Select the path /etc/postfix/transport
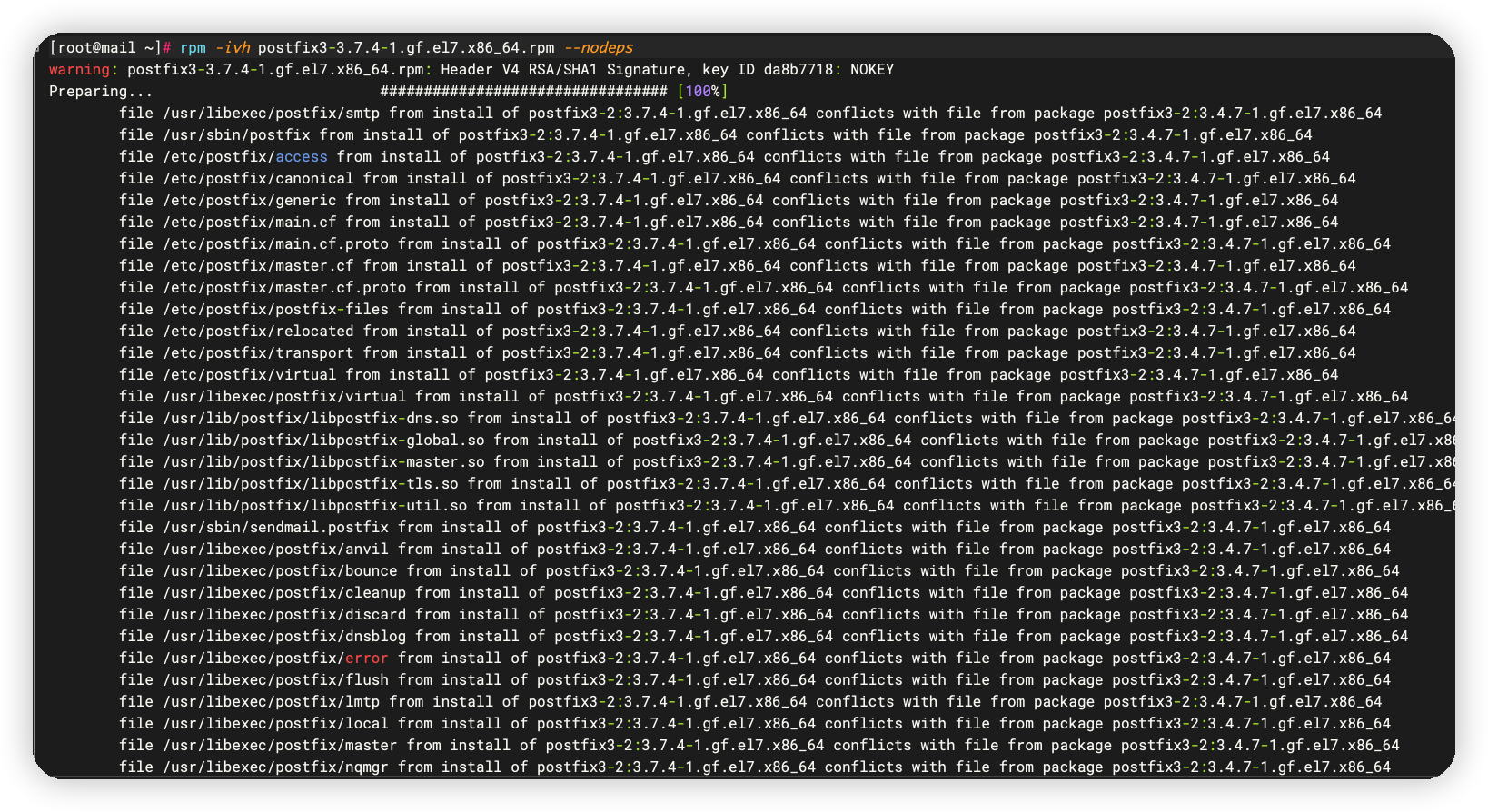This screenshot has width=1488, height=812. point(259,352)
